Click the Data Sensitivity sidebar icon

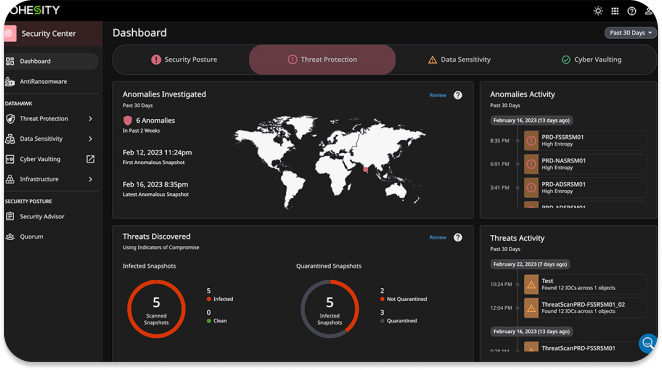(10, 139)
